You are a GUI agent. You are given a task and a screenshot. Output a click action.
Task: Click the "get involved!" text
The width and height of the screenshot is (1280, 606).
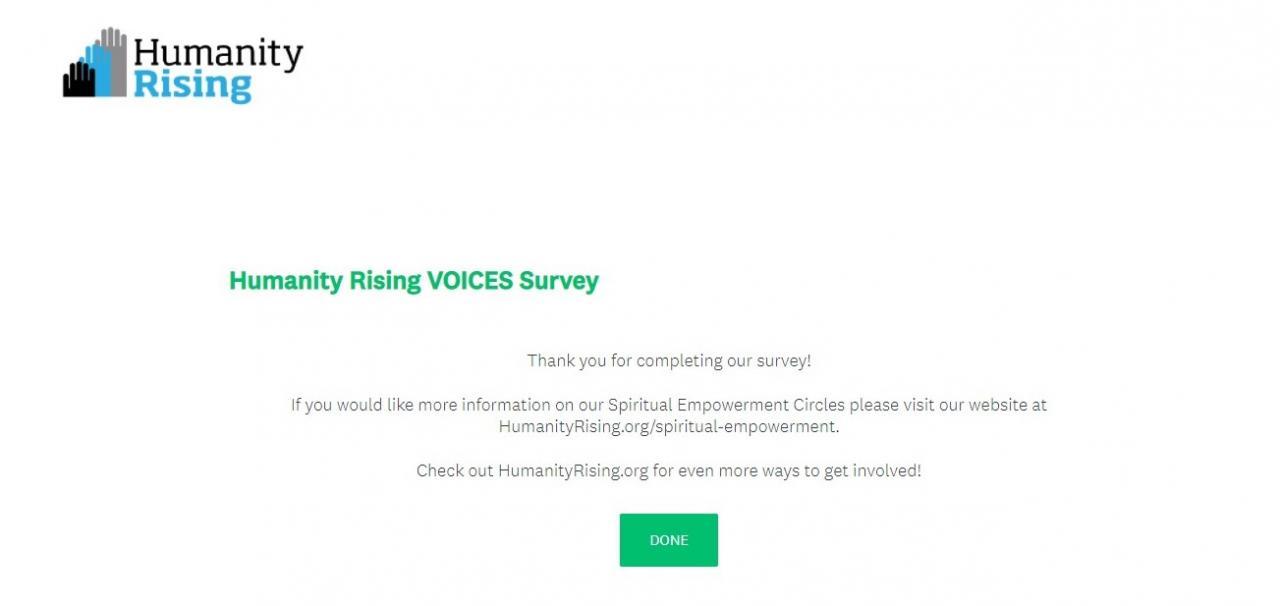pos(872,470)
